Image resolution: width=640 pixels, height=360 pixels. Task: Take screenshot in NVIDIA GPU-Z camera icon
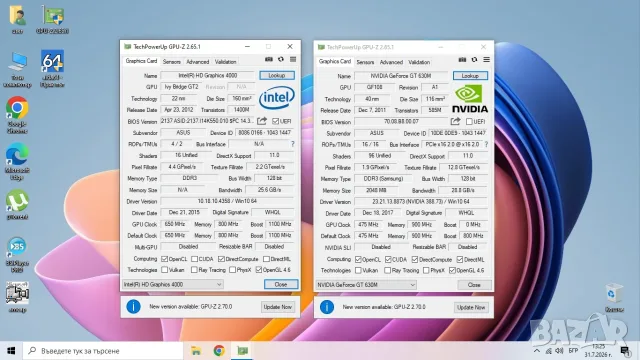(462, 60)
